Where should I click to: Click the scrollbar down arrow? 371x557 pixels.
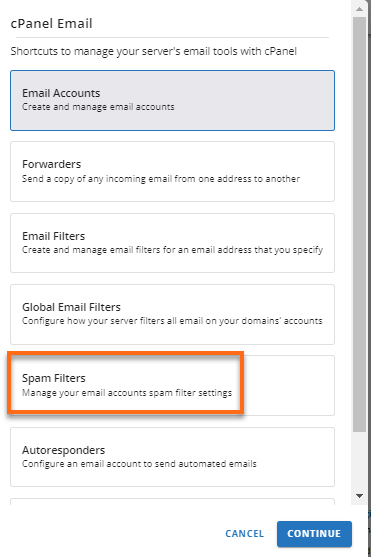359,496
